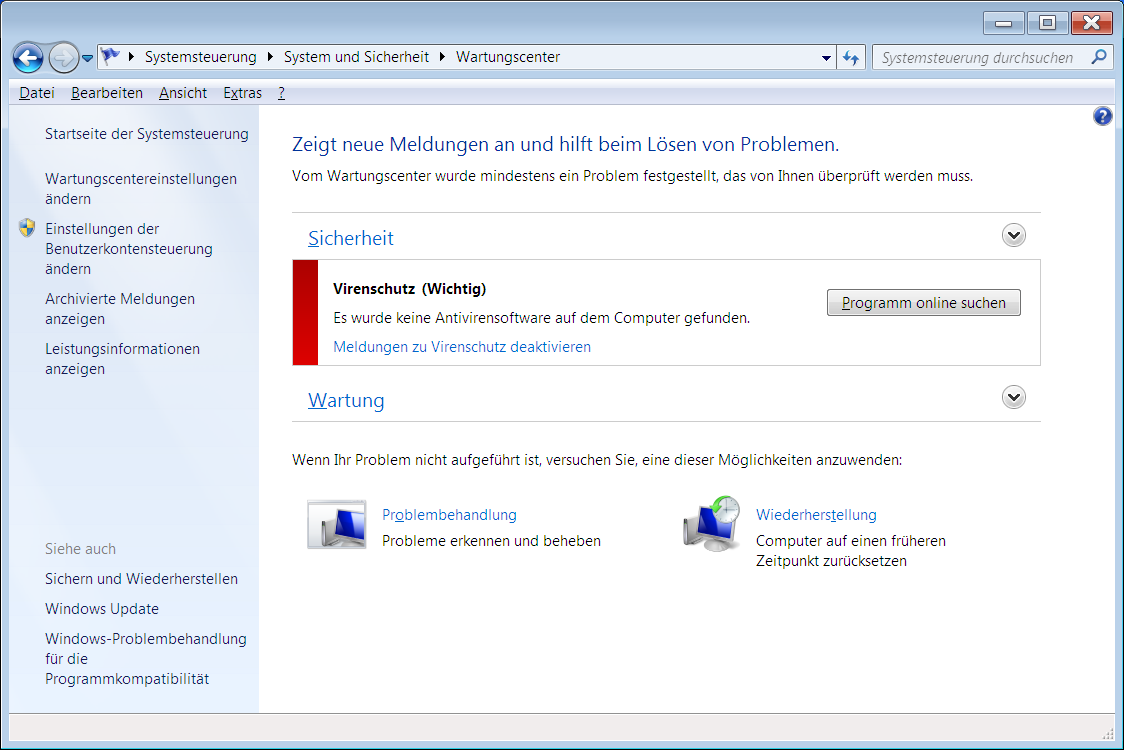1124x750 pixels.
Task: Expand breadcrumb arrow after Systemsteuerung
Action: coord(270,57)
